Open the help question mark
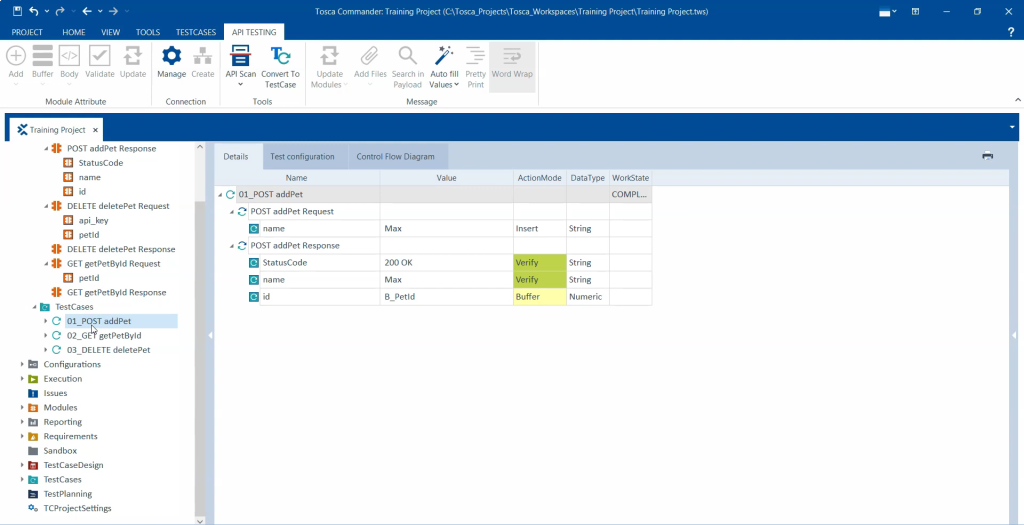 (1011, 31)
